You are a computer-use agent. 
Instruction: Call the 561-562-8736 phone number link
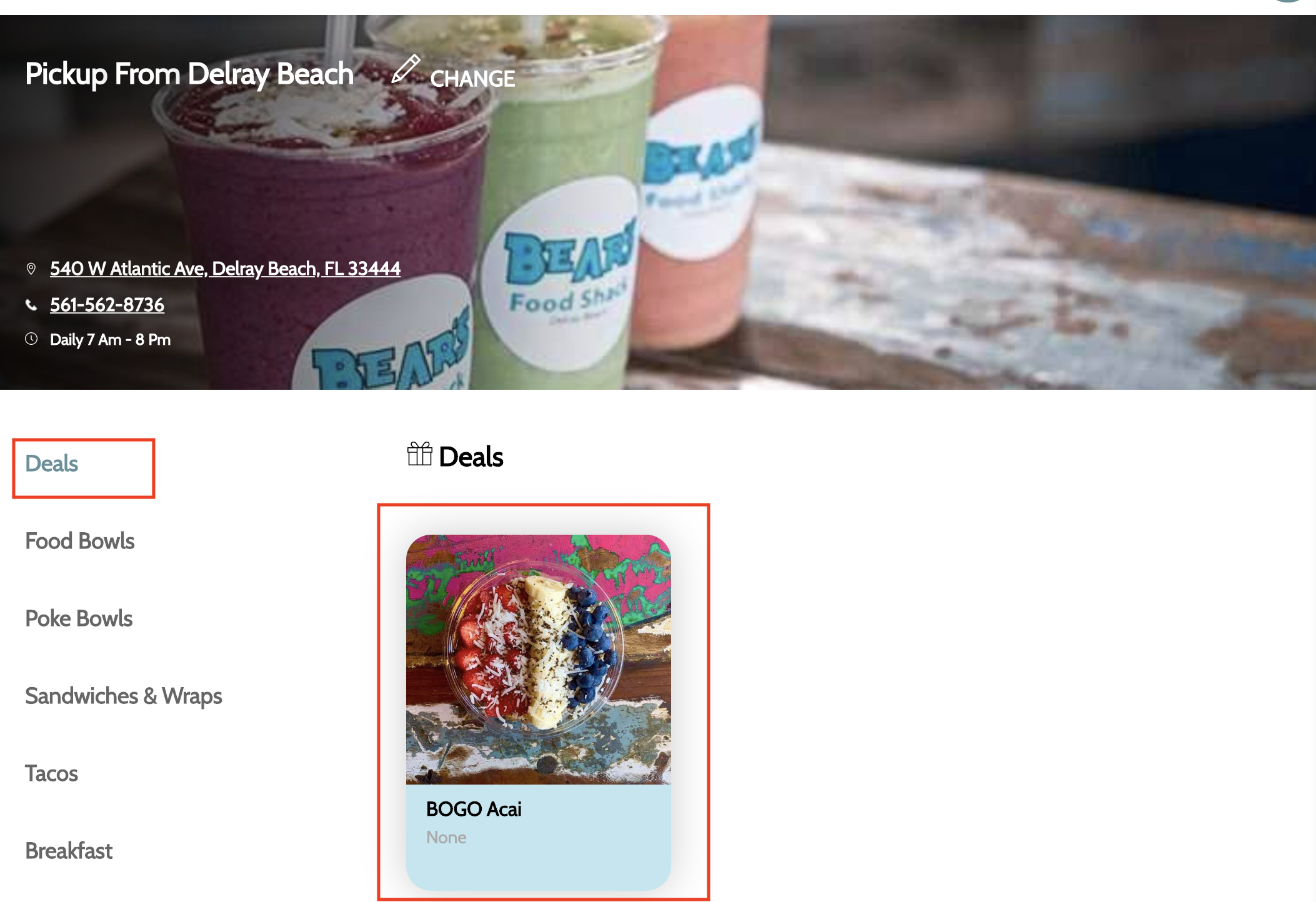(107, 305)
